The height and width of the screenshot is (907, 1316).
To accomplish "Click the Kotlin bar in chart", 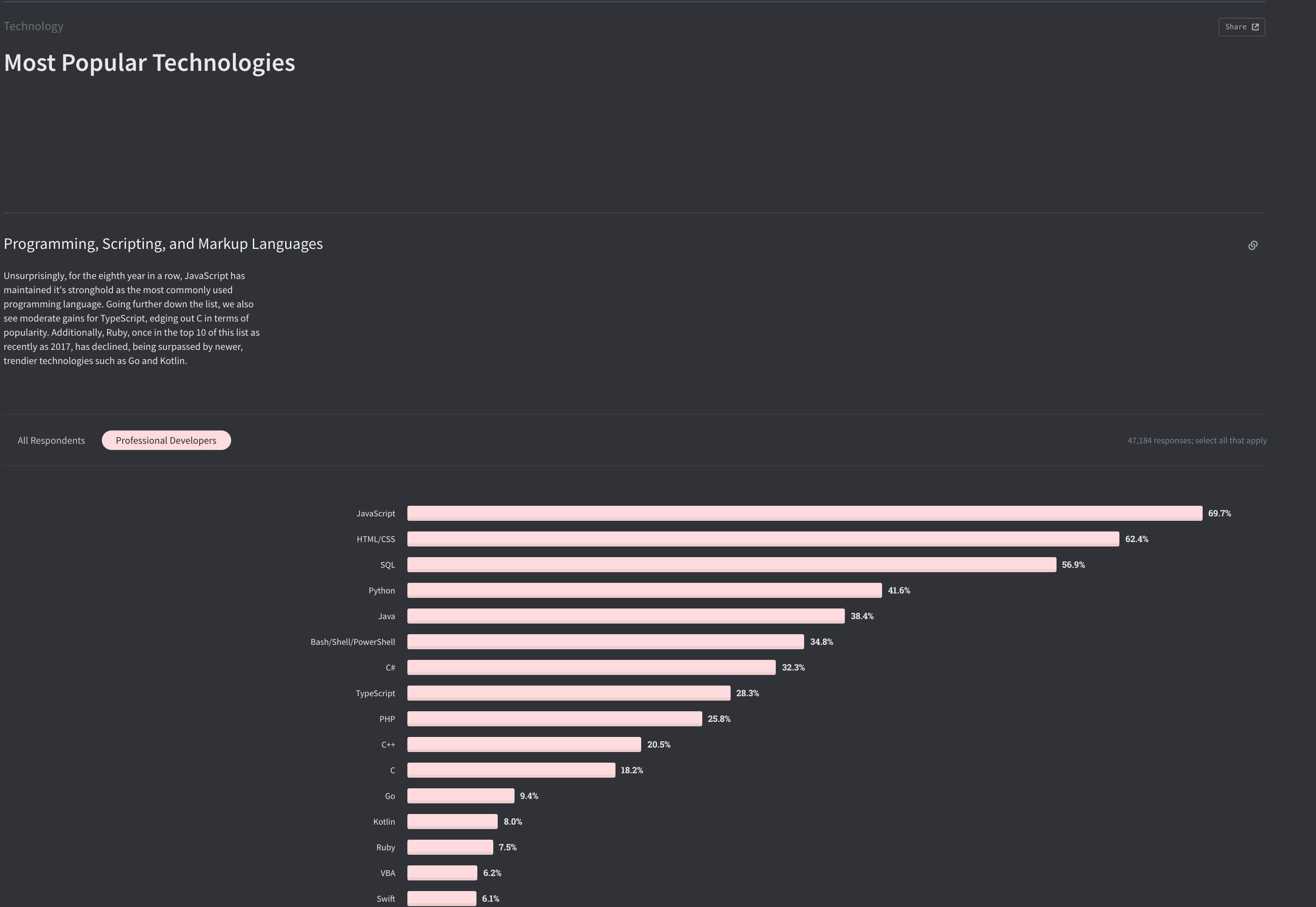I will (452, 821).
